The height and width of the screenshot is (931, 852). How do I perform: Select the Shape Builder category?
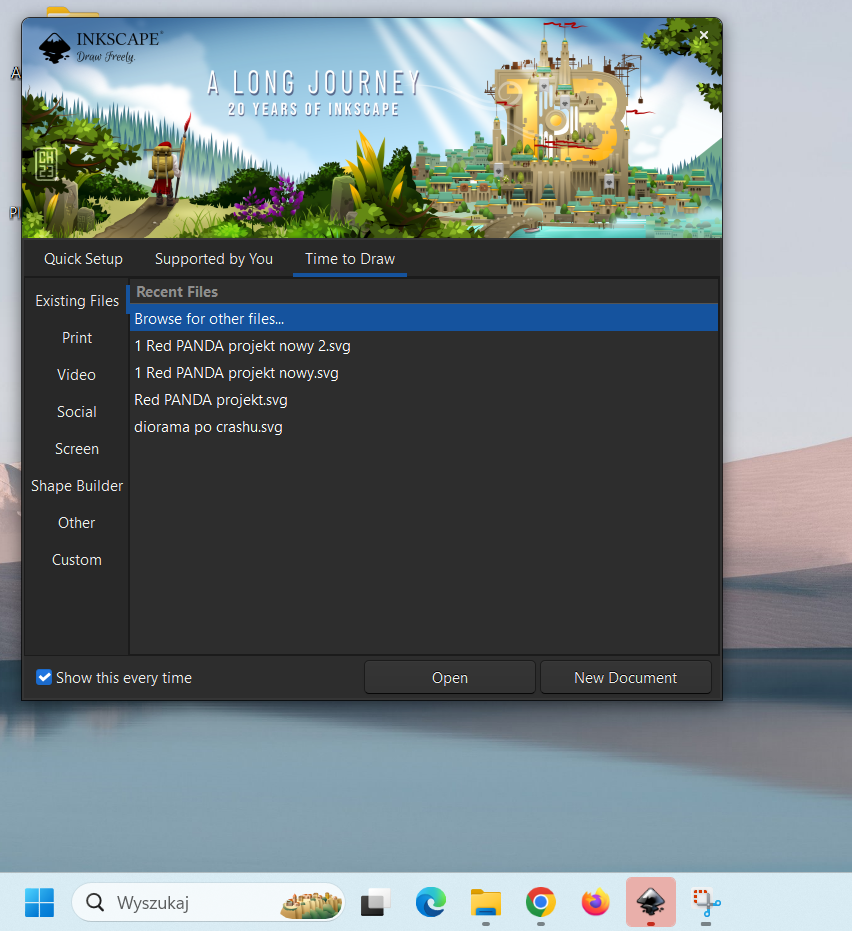[77, 486]
